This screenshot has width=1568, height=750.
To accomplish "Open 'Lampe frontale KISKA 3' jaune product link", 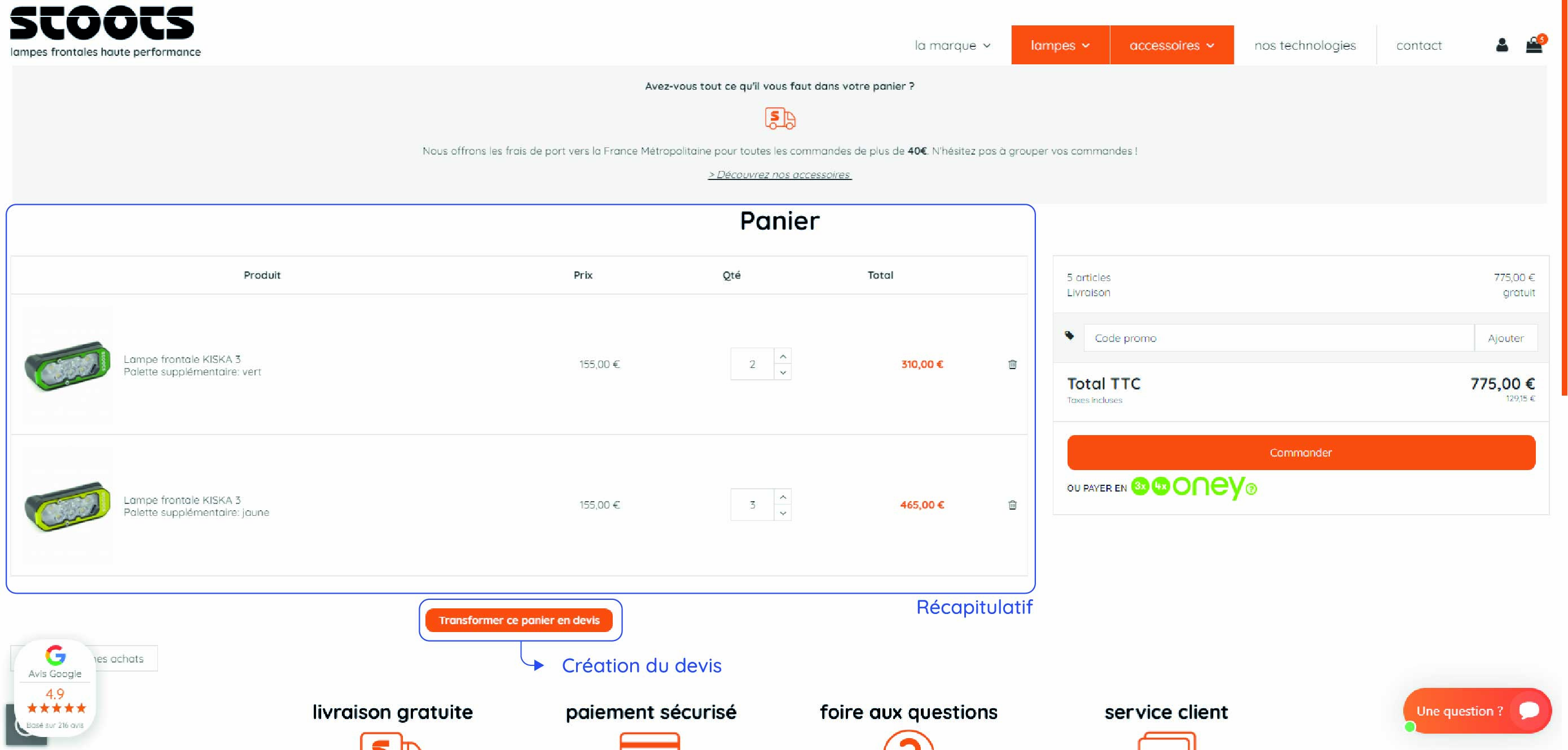I will 182,500.
